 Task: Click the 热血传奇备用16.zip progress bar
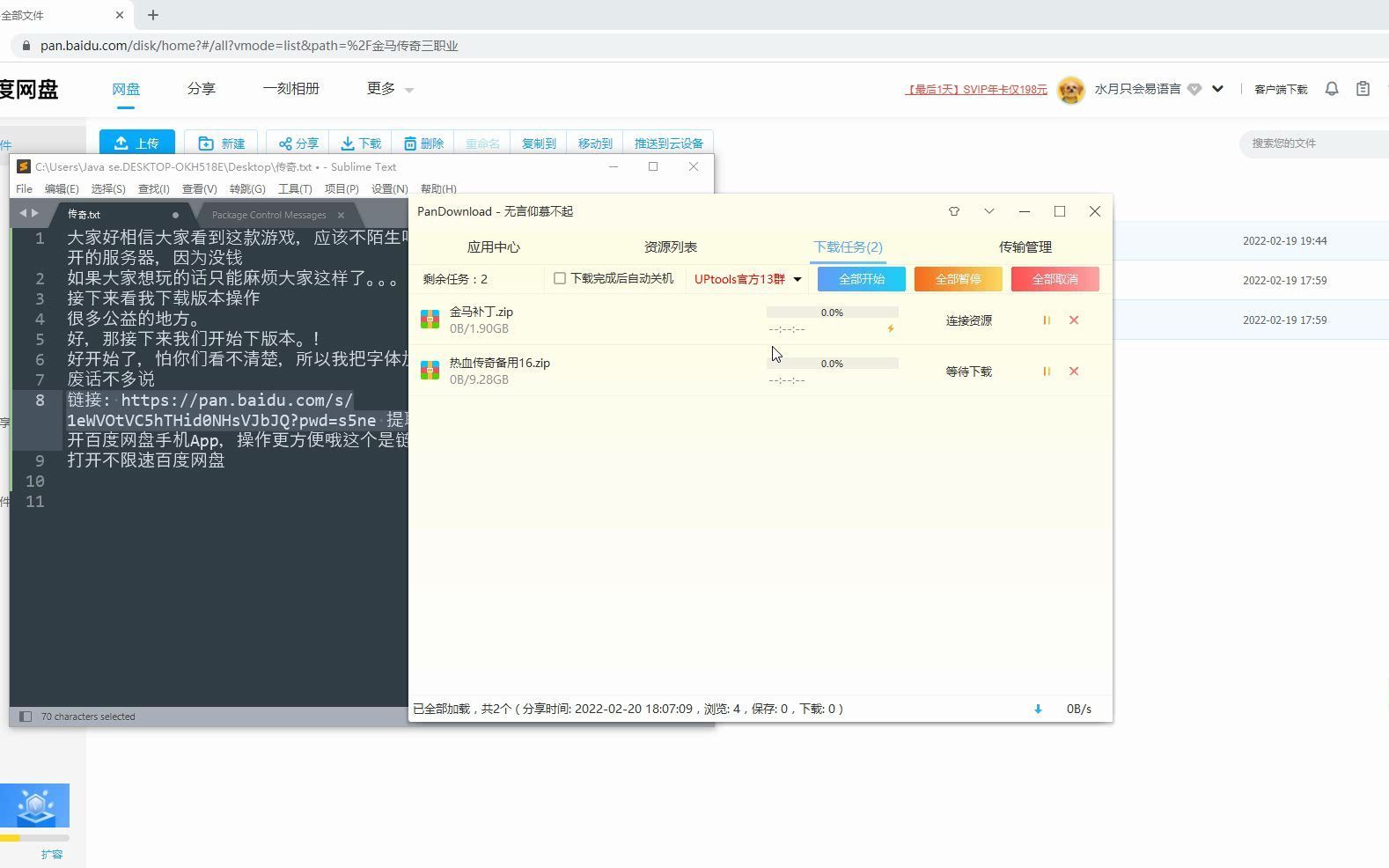click(x=833, y=364)
